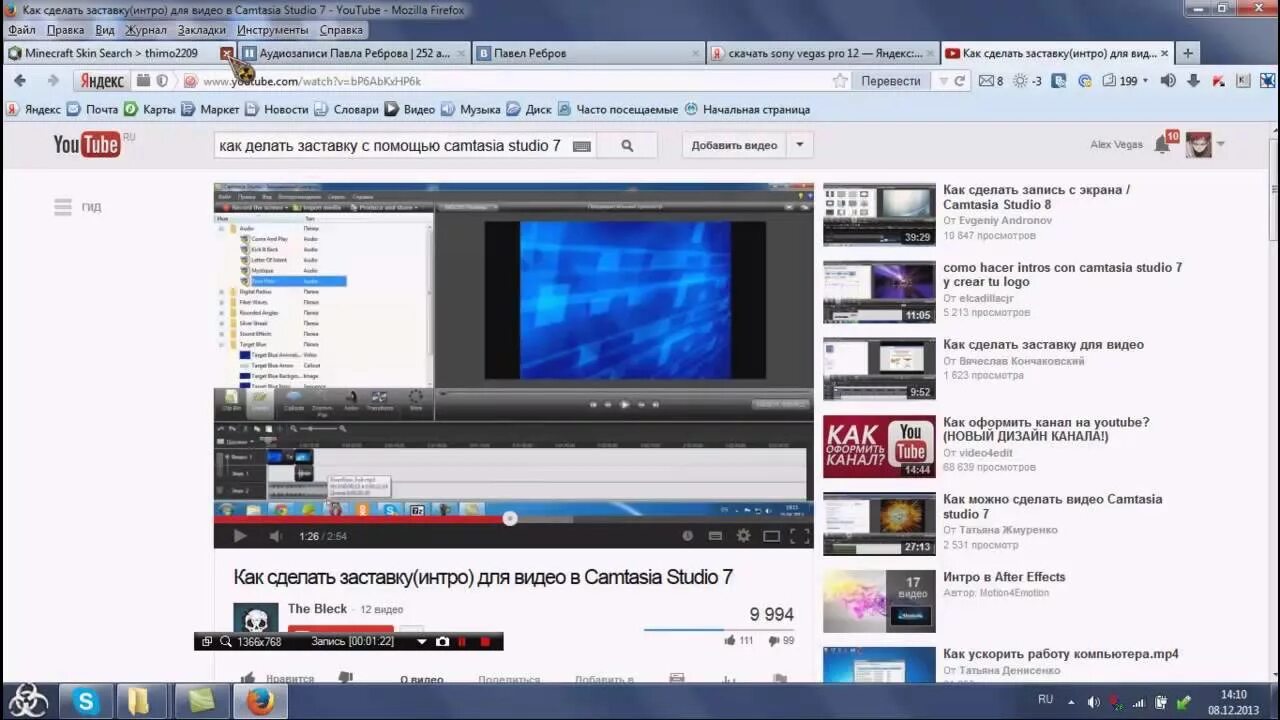Expand the dropdown next to 199 counter

(x=1146, y=81)
